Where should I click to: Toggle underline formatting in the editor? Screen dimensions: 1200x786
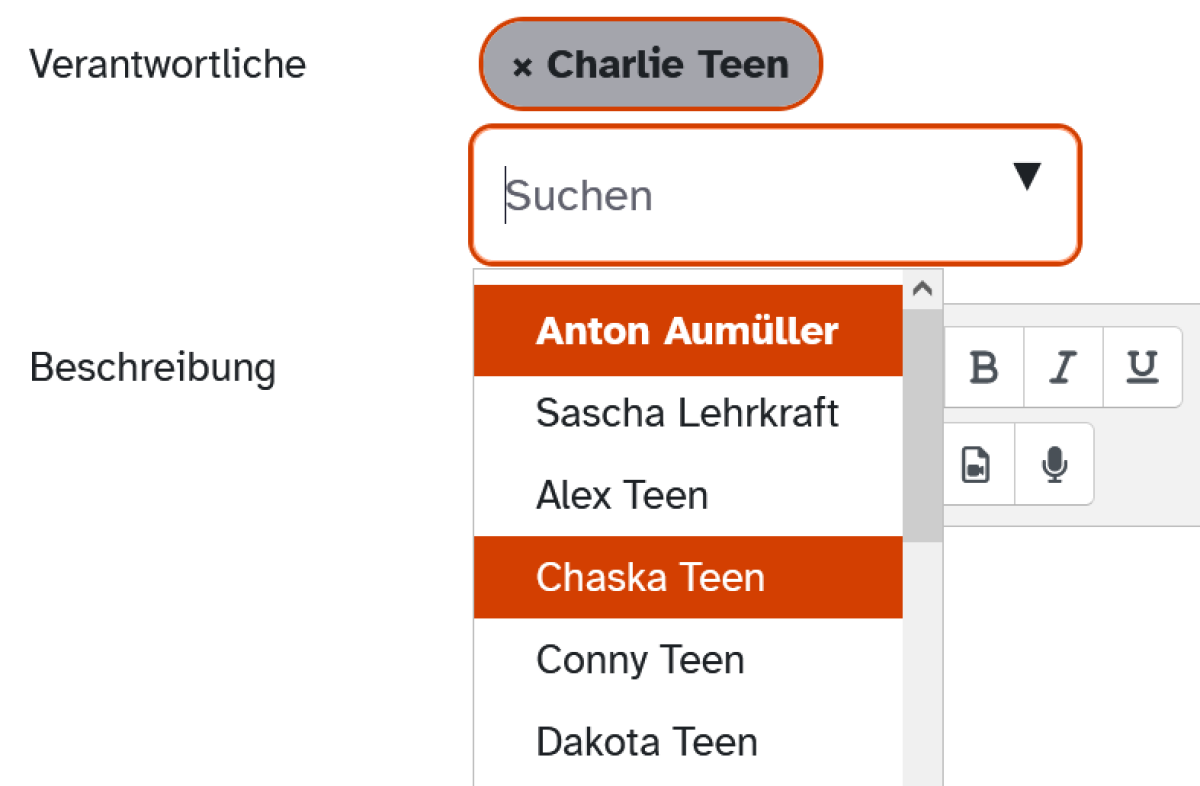(1143, 367)
